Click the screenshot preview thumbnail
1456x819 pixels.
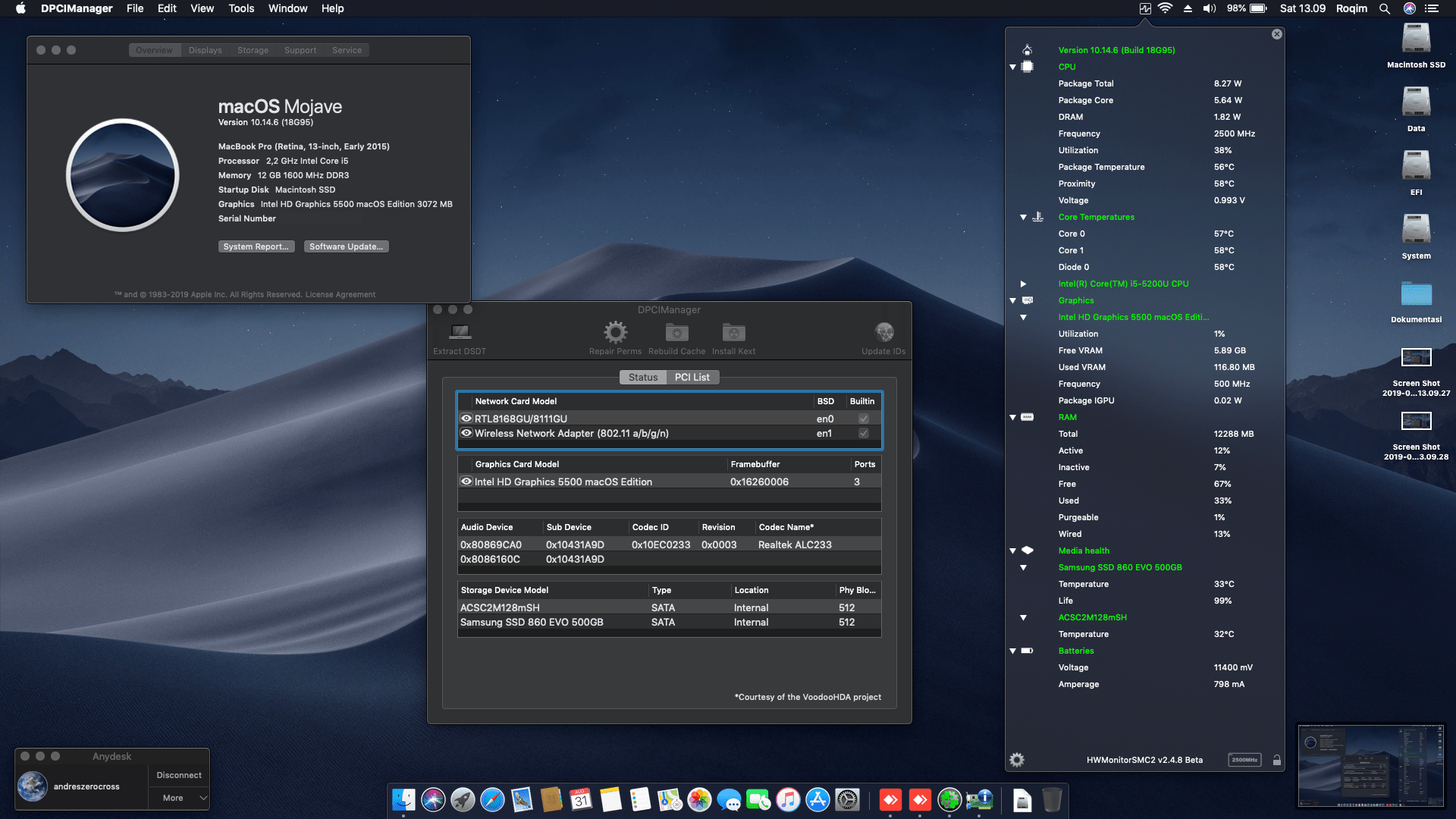(1371, 766)
